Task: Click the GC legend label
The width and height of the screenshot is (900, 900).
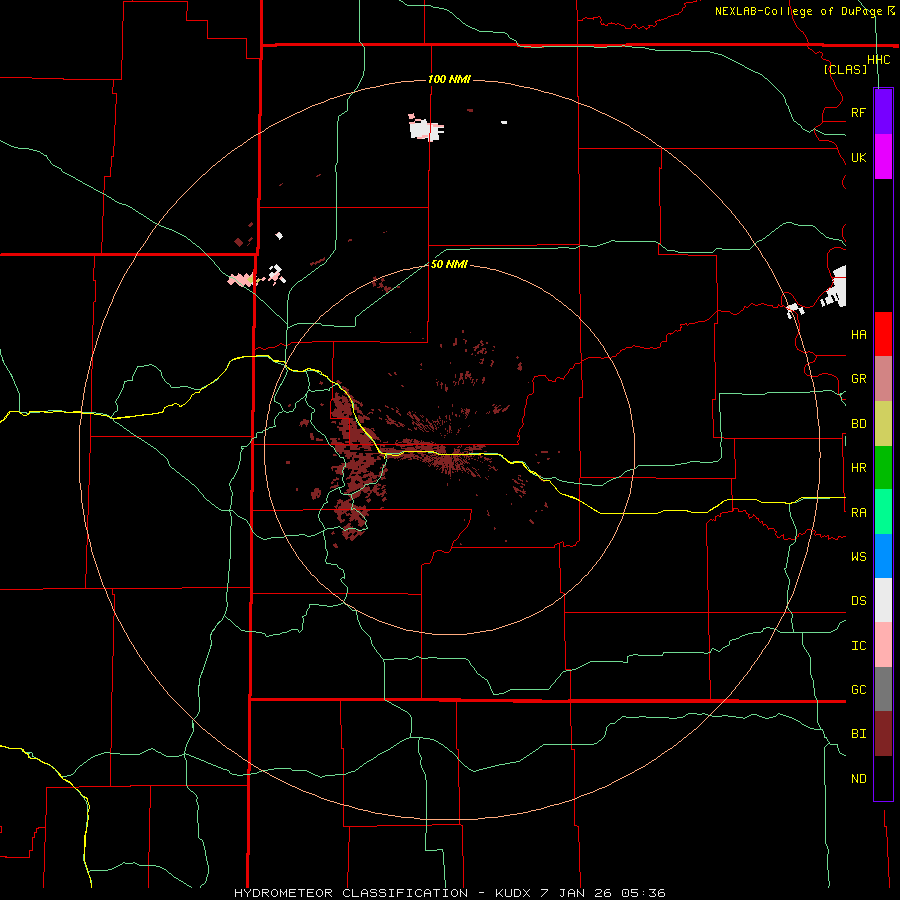Action: (x=859, y=689)
